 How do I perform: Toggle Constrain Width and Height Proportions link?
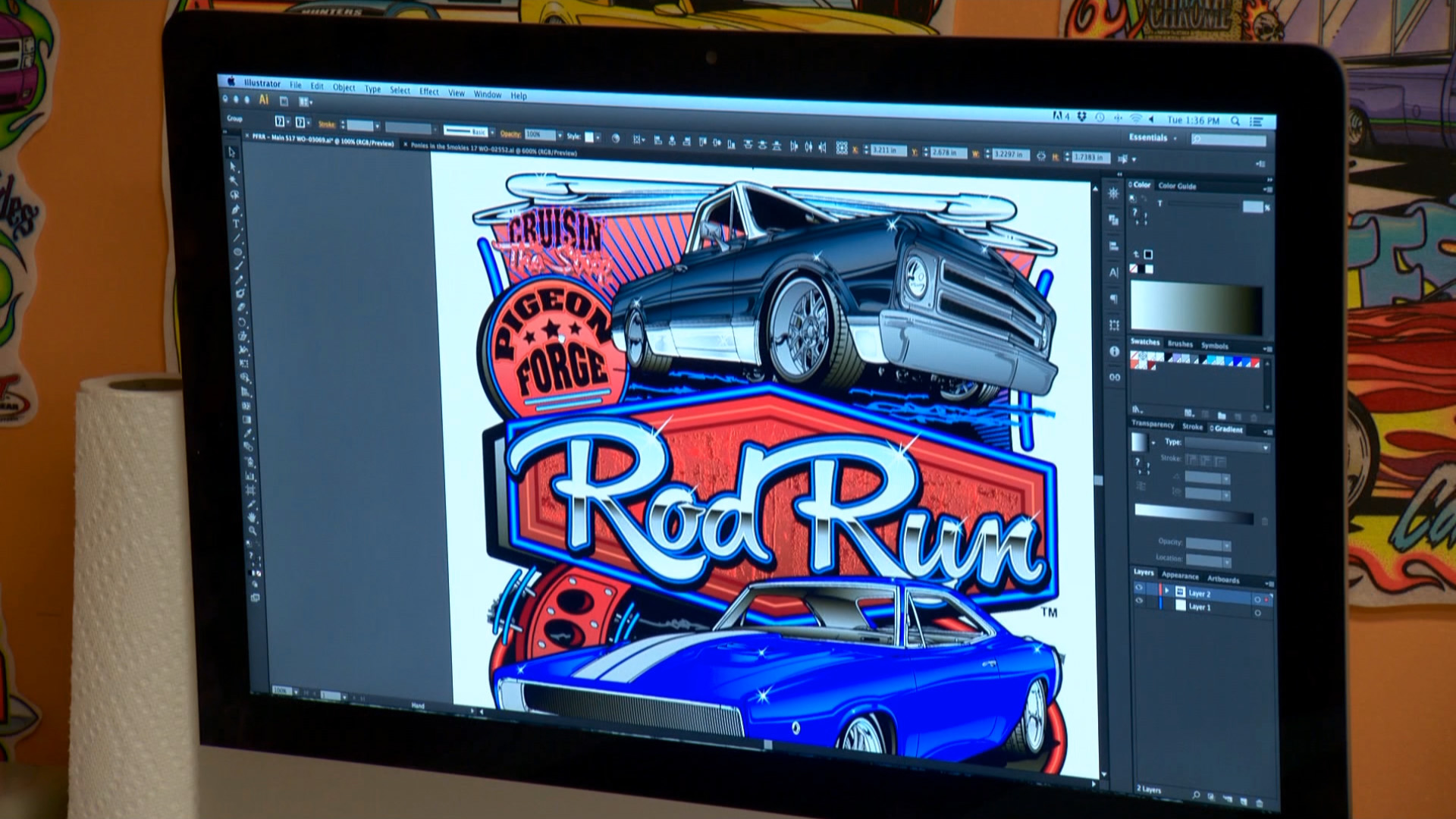(x=1040, y=155)
